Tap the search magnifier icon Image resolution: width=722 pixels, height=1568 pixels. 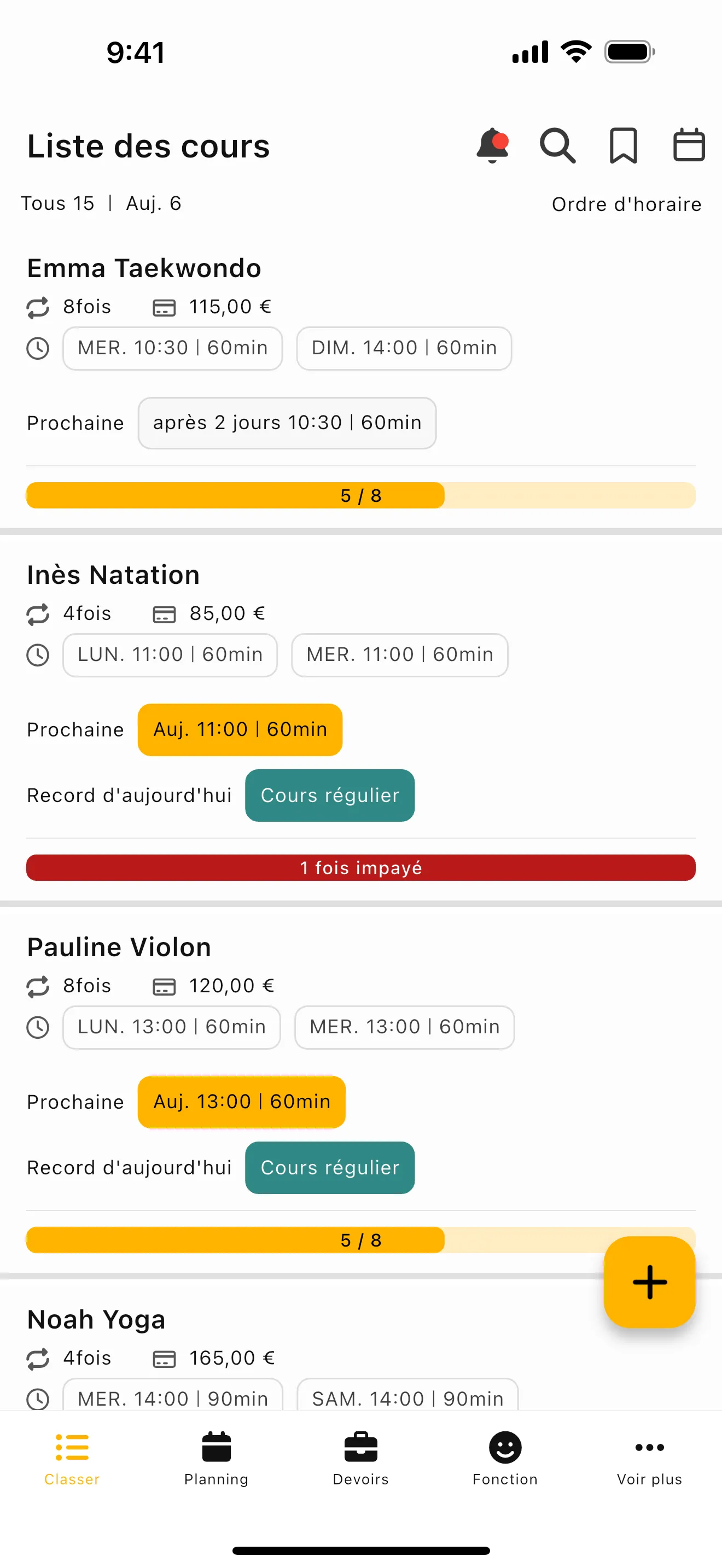click(557, 146)
